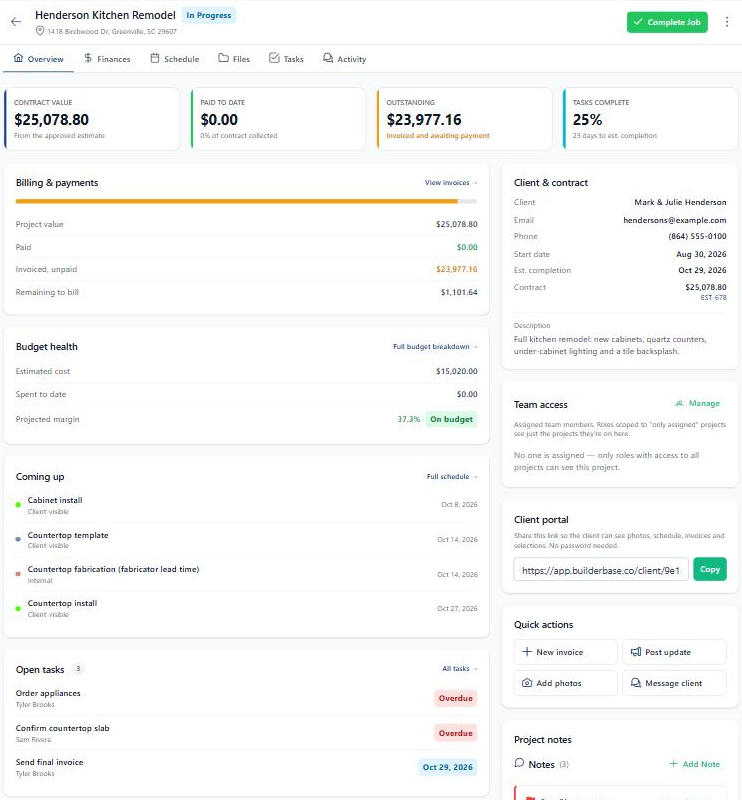Click the Add Note button

click(x=695, y=764)
